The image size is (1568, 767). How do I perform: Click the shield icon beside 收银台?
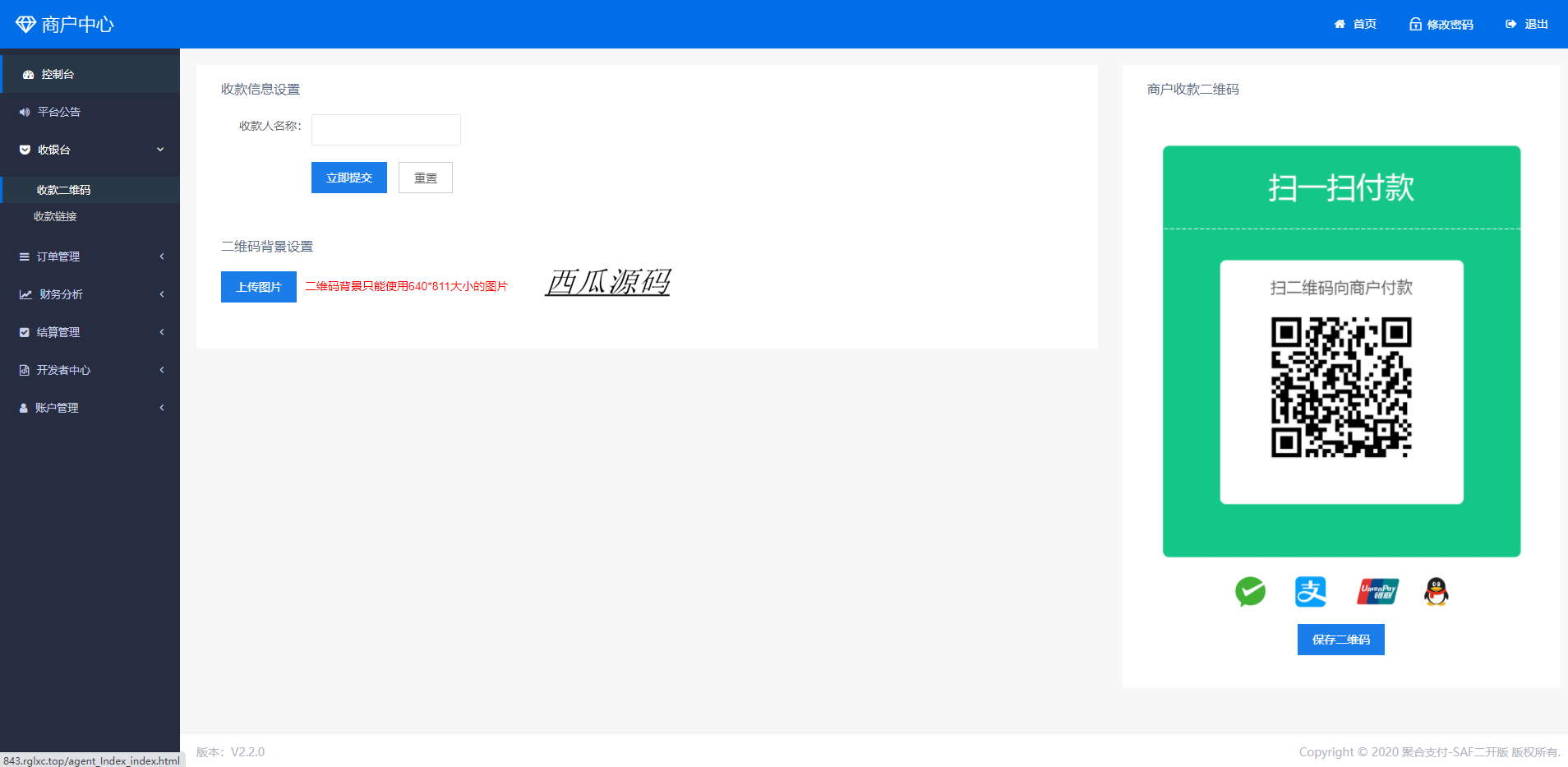pos(25,150)
